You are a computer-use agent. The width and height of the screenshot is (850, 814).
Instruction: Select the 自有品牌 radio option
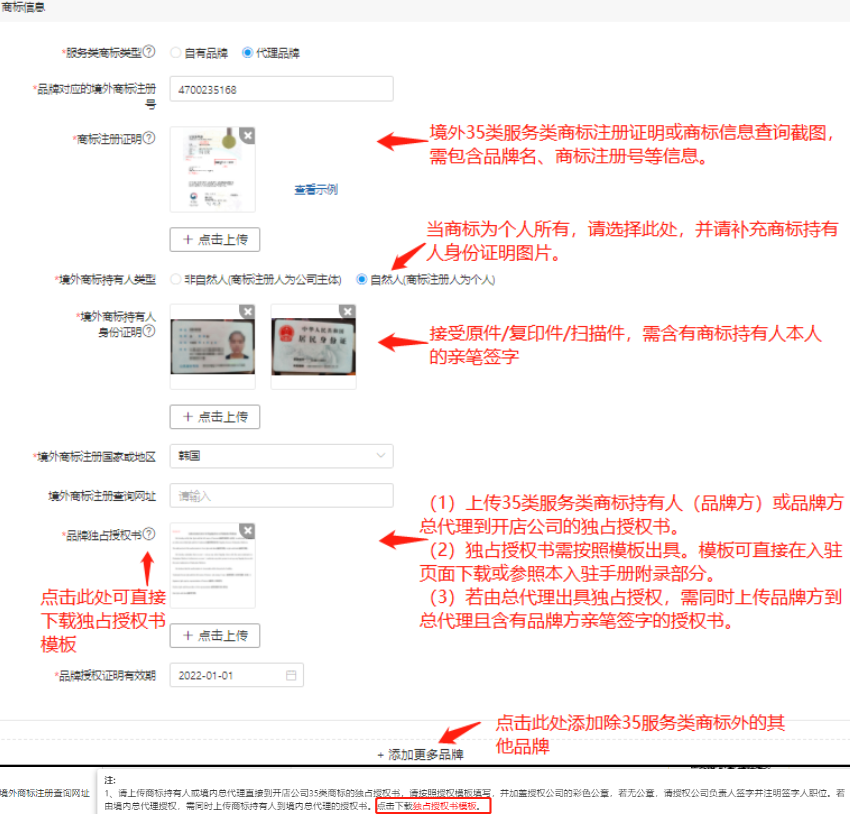coord(176,52)
